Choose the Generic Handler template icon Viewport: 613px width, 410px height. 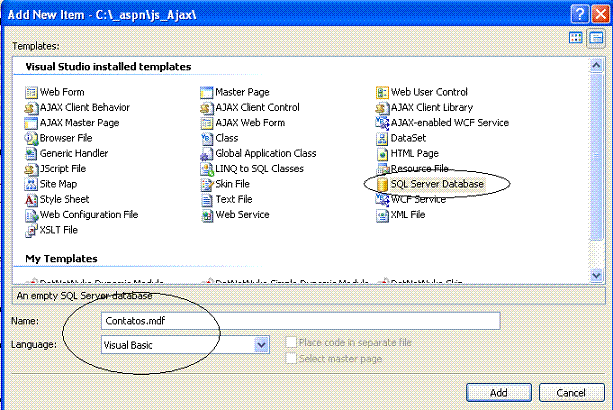pyautogui.click(x=31, y=154)
